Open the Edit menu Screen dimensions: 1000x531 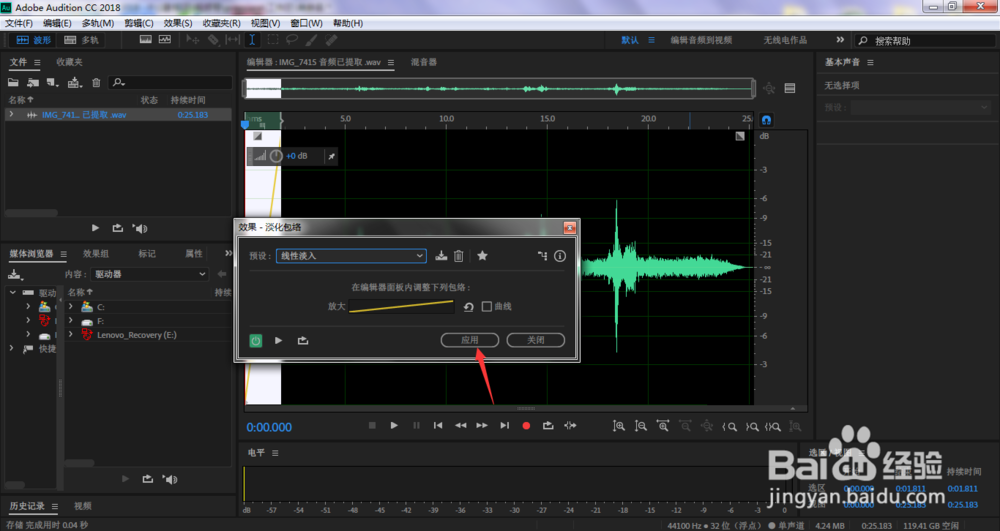point(57,23)
